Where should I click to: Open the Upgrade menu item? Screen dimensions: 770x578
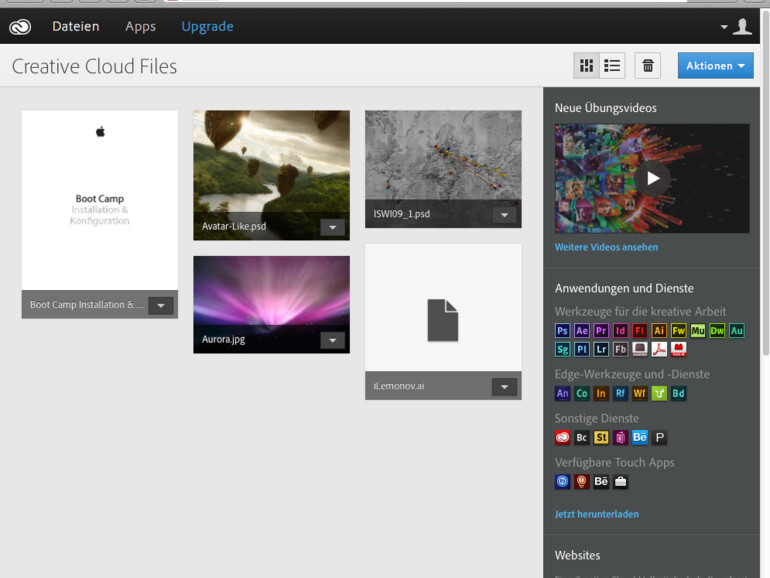tap(207, 27)
